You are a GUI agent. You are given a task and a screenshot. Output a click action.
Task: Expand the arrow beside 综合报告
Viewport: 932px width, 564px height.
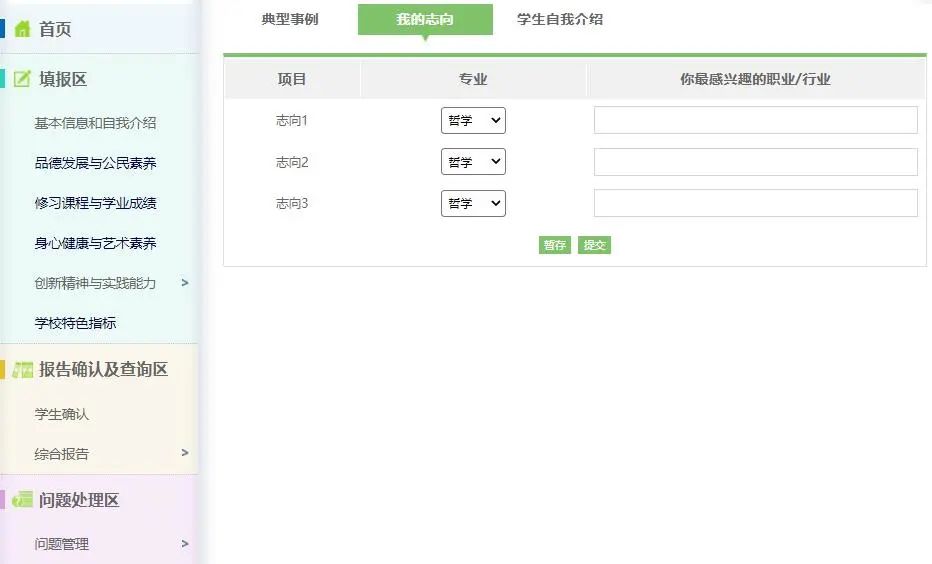(185, 453)
